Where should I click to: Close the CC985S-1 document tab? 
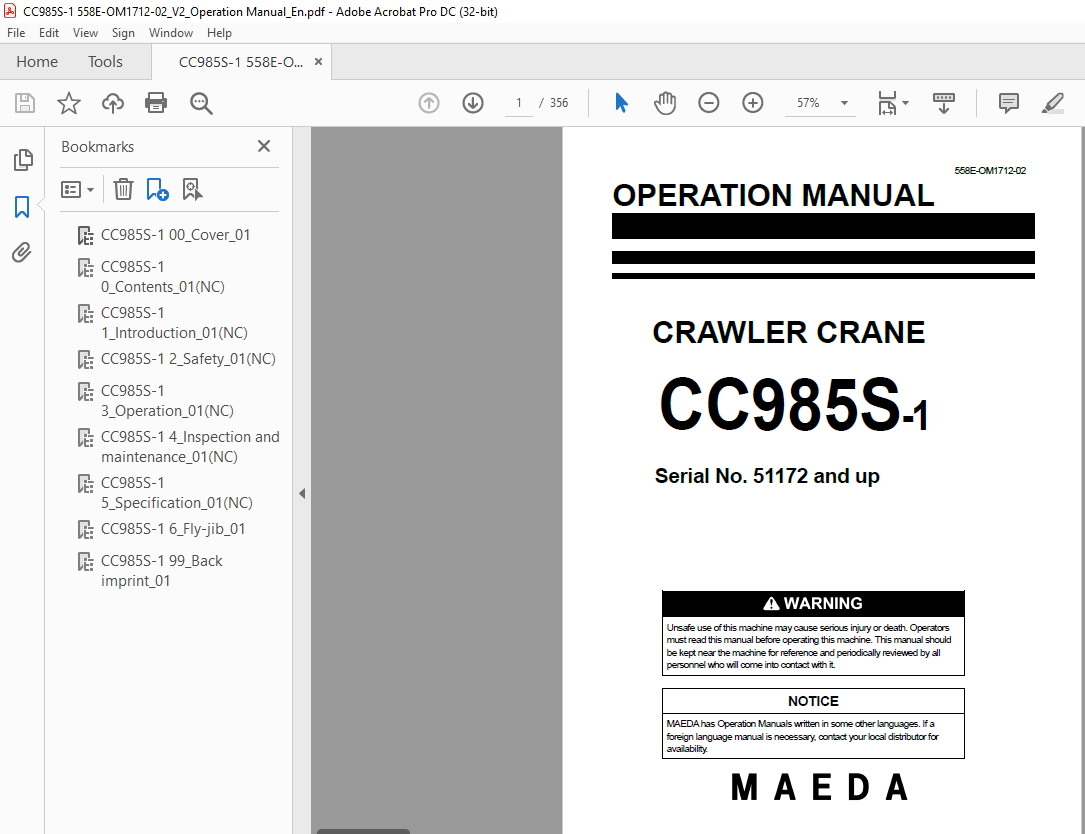click(318, 62)
